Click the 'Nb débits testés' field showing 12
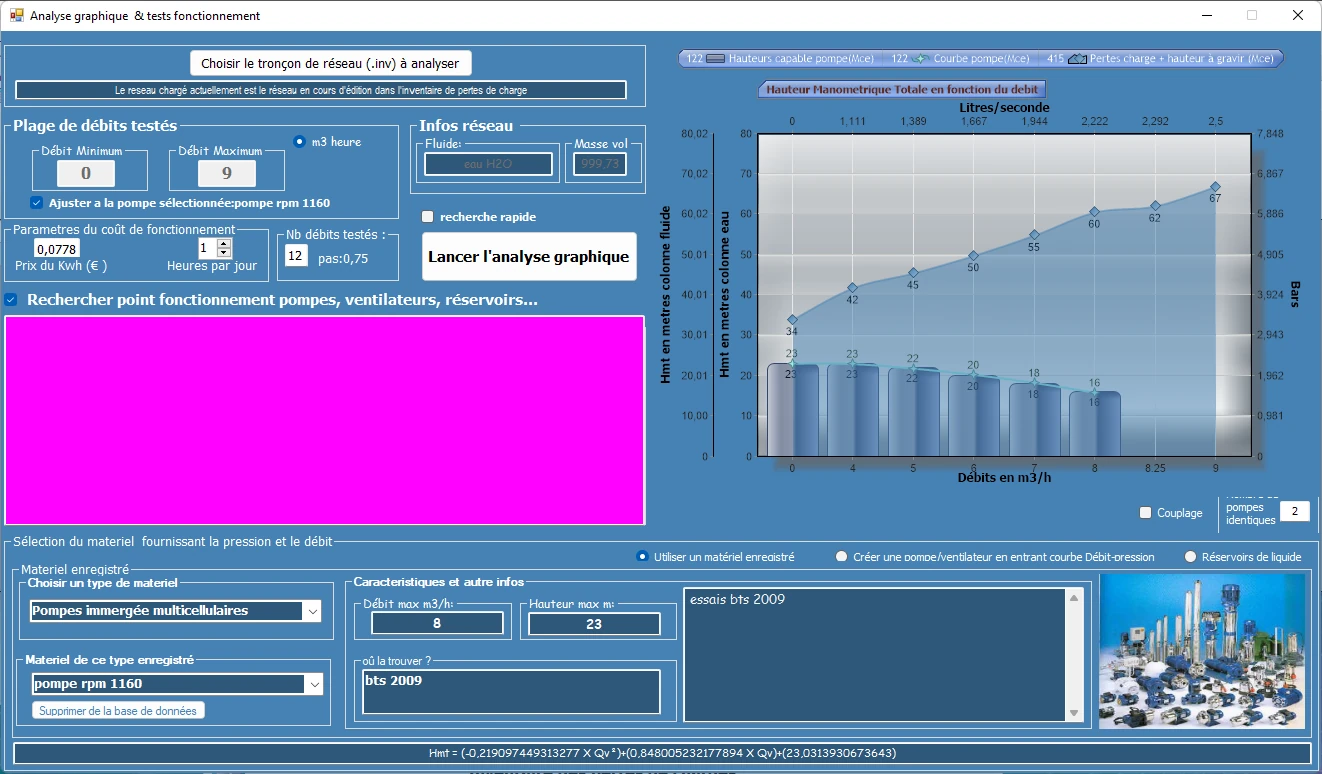 point(296,256)
